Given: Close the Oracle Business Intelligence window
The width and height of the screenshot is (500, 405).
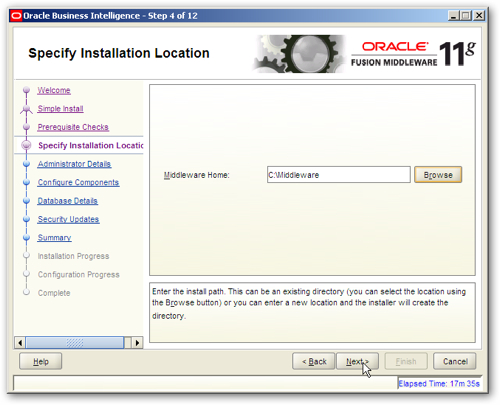Looking at the screenshot, I should pos(479,16).
